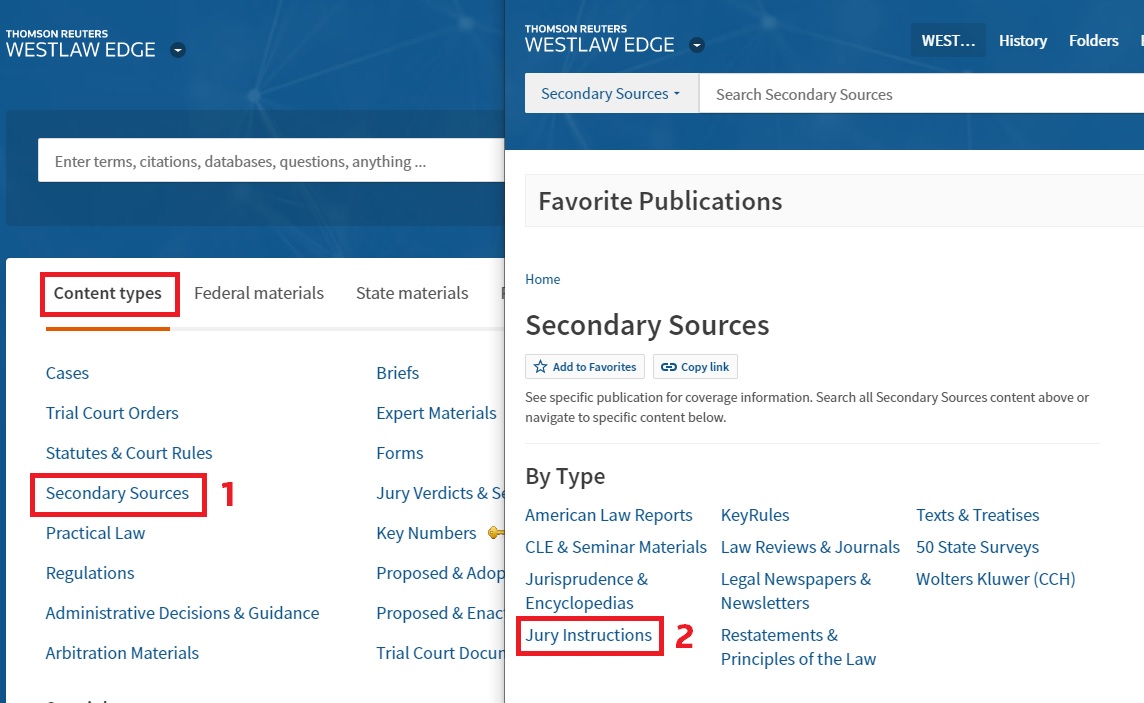This screenshot has width=1144, height=703.
Task: Open the State materials tab
Action: pos(412,293)
